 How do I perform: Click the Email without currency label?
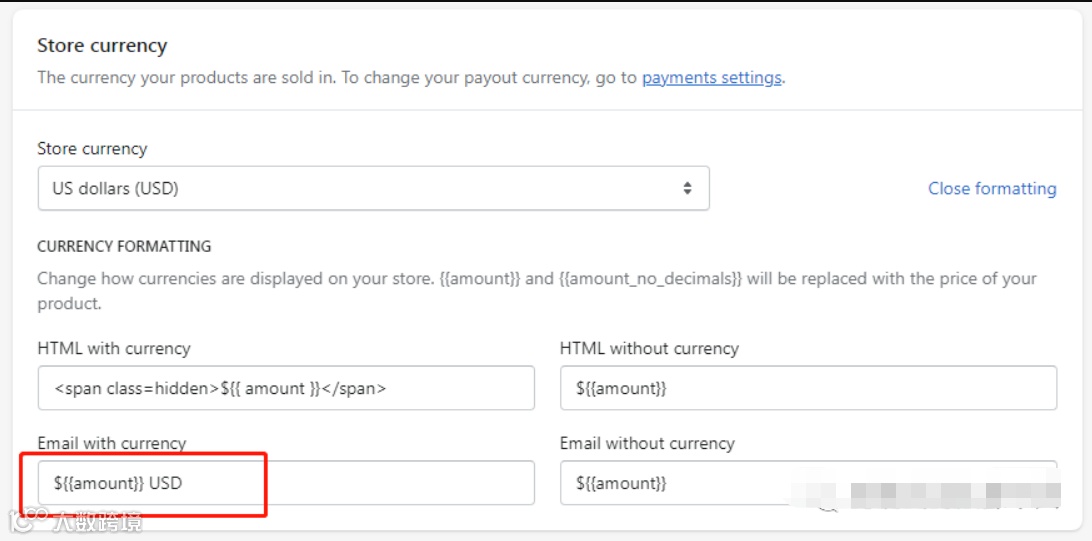pyautogui.click(x=647, y=443)
